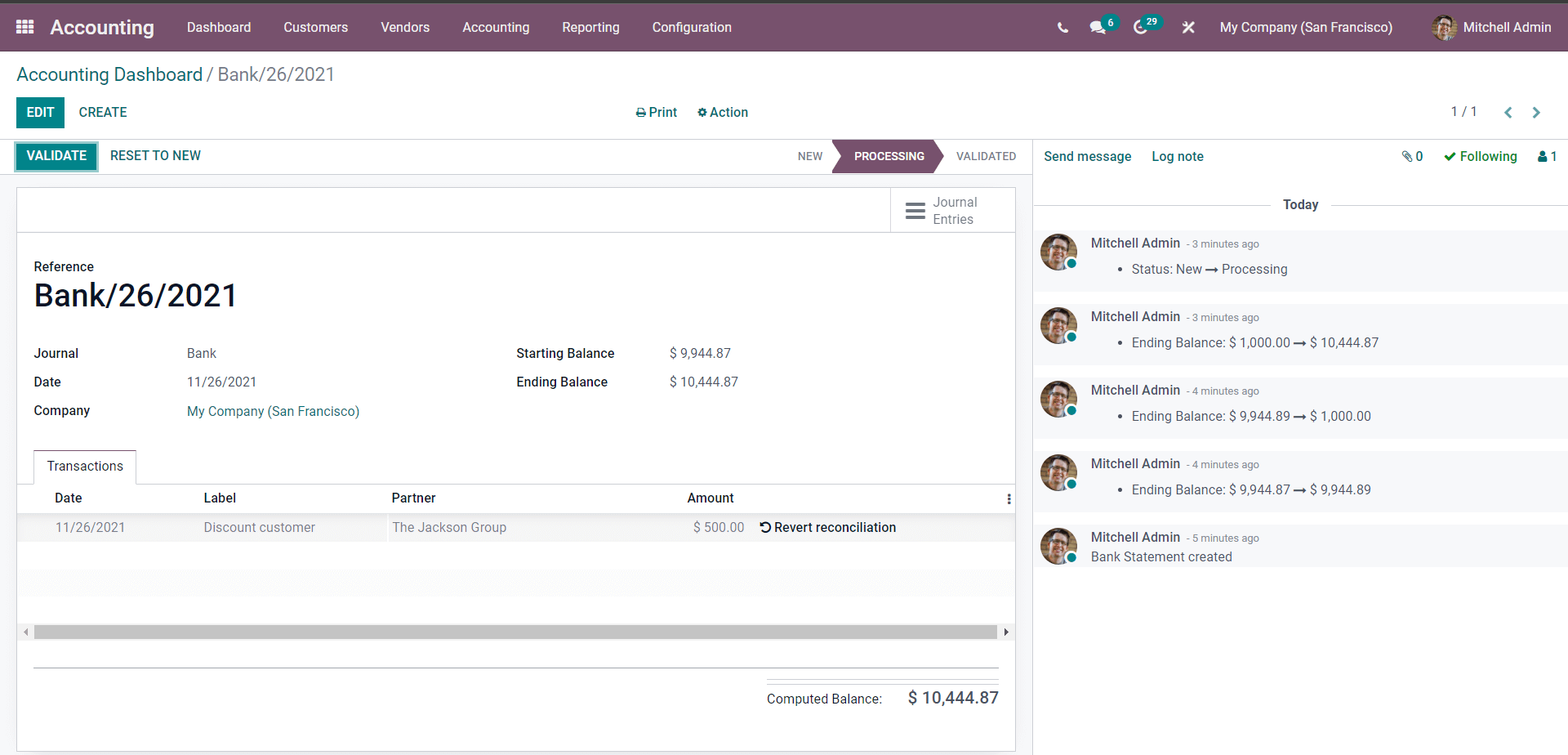Image resolution: width=1568 pixels, height=755 pixels.
Task: Select the Transactions tab
Action: [x=85, y=467]
